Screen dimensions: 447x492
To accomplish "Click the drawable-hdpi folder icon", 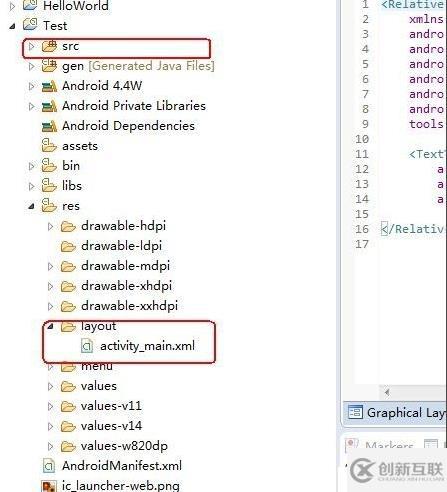I will [x=68, y=227].
